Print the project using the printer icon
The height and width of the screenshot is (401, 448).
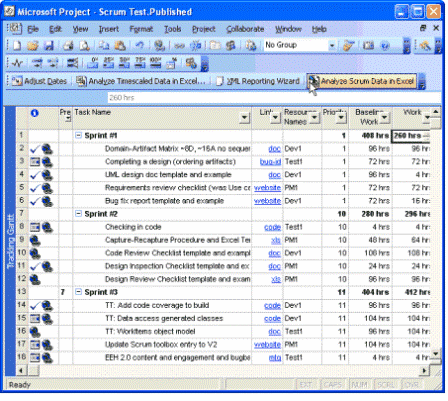tap(68, 46)
